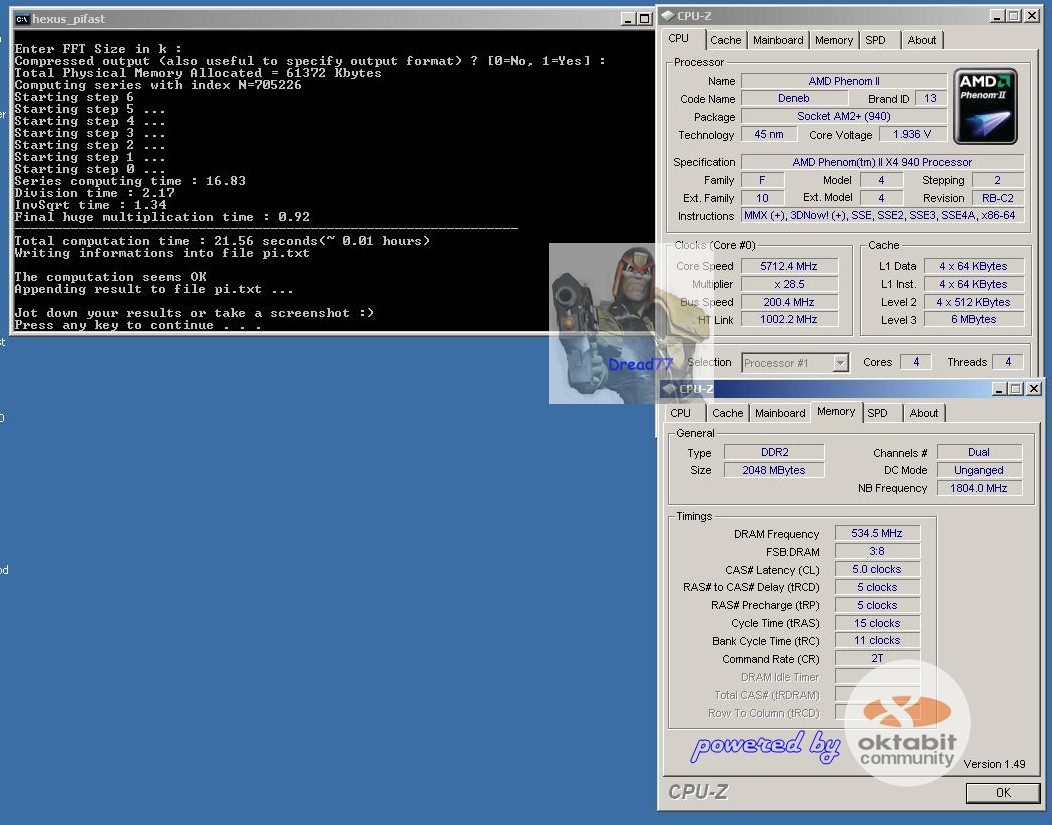Viewport: 1052px width, 825px height.
Task: Click the DRAM Frequency value 534.5 MHz
Action: click(877, 534)
